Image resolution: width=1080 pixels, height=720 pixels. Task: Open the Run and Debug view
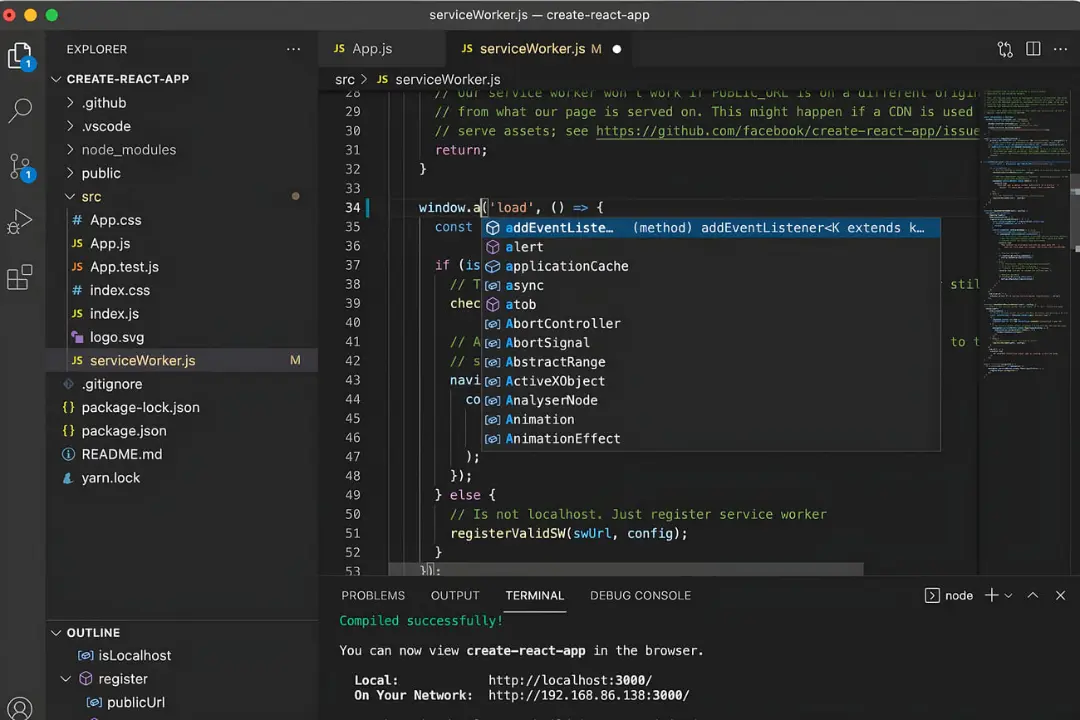pos(20,222)
